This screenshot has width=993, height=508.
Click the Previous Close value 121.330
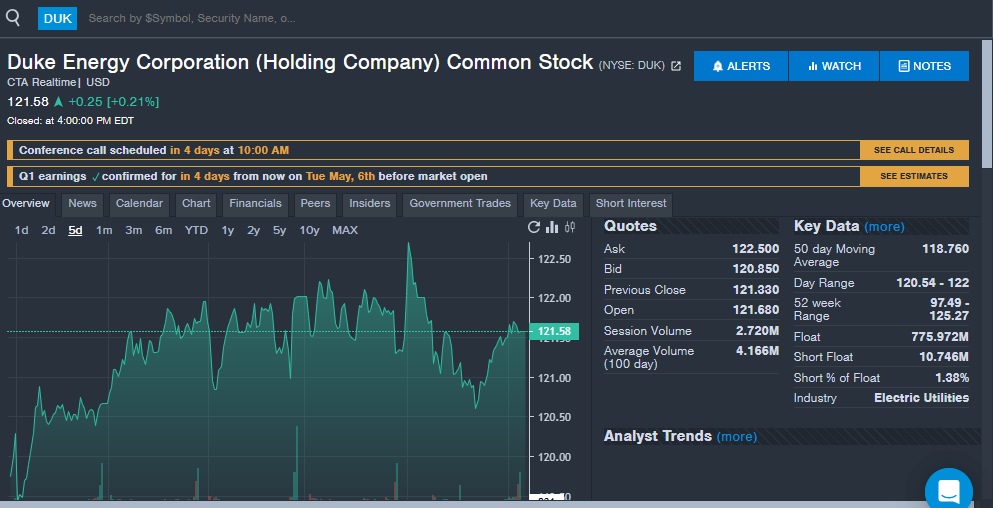tap(756, 289)
